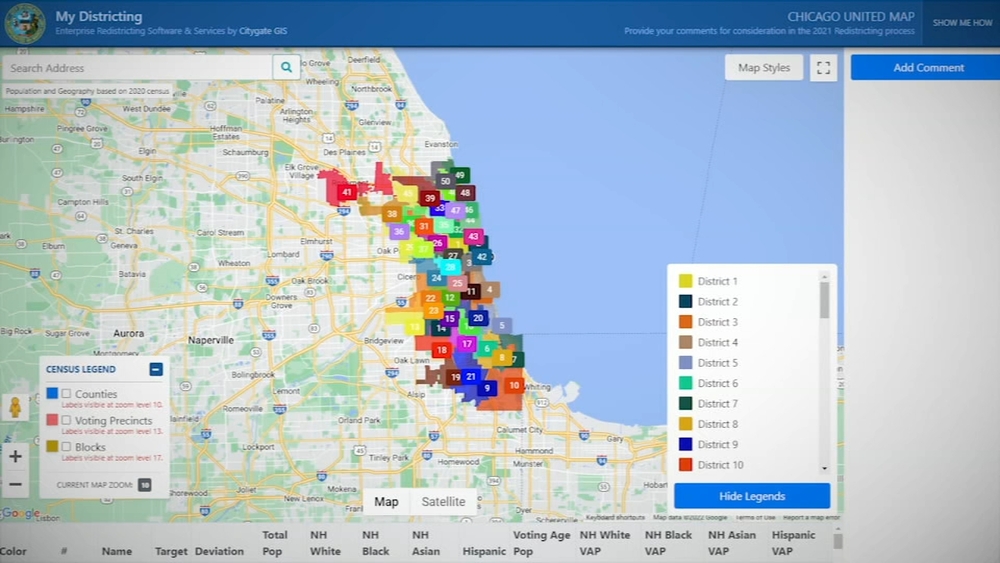Screen dimensions: 1000x563
Task: Select district 48 map marker
Action: (465, 193)
